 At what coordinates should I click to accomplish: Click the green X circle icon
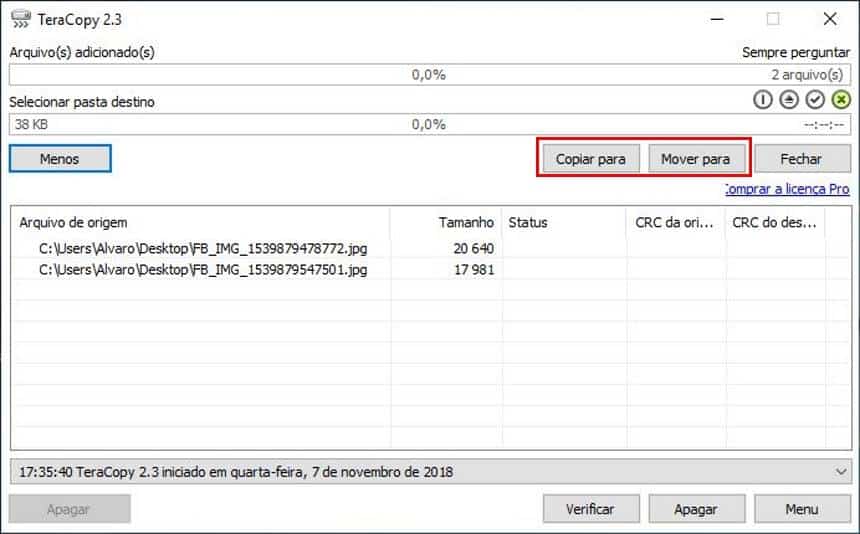841,100
